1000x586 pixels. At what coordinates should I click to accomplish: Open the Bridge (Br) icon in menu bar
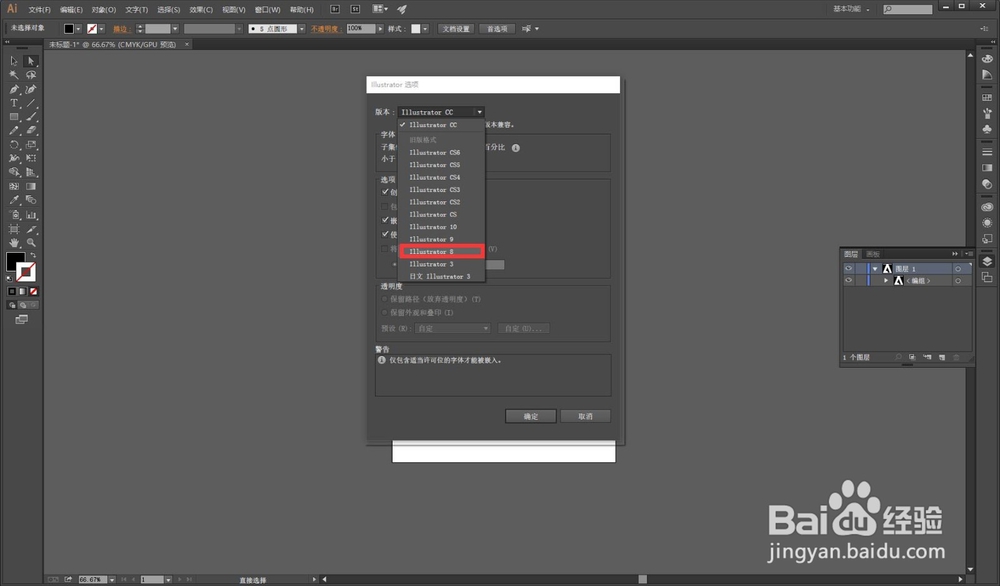pos(335,9)
